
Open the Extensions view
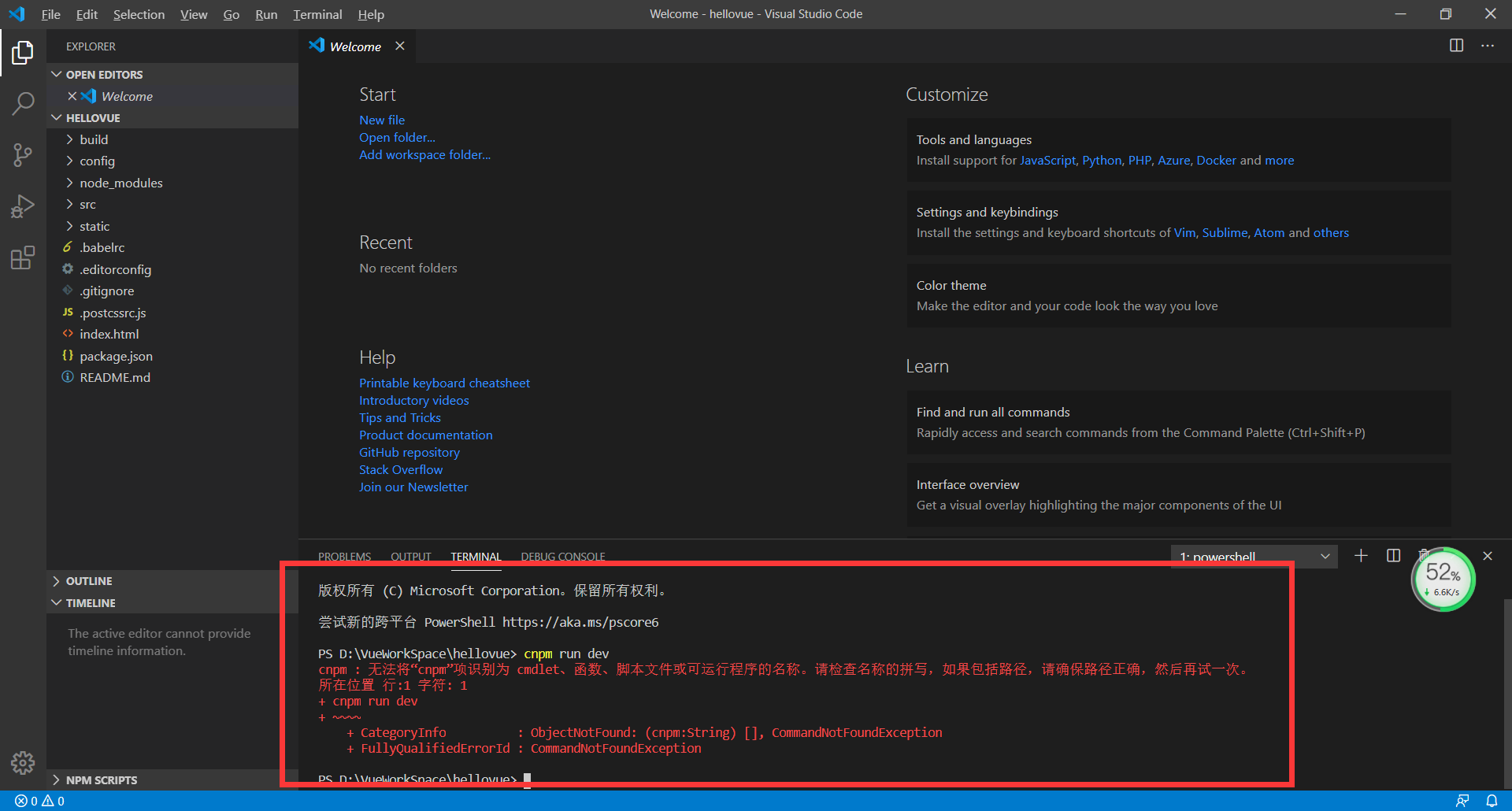[x=23, y=257]
